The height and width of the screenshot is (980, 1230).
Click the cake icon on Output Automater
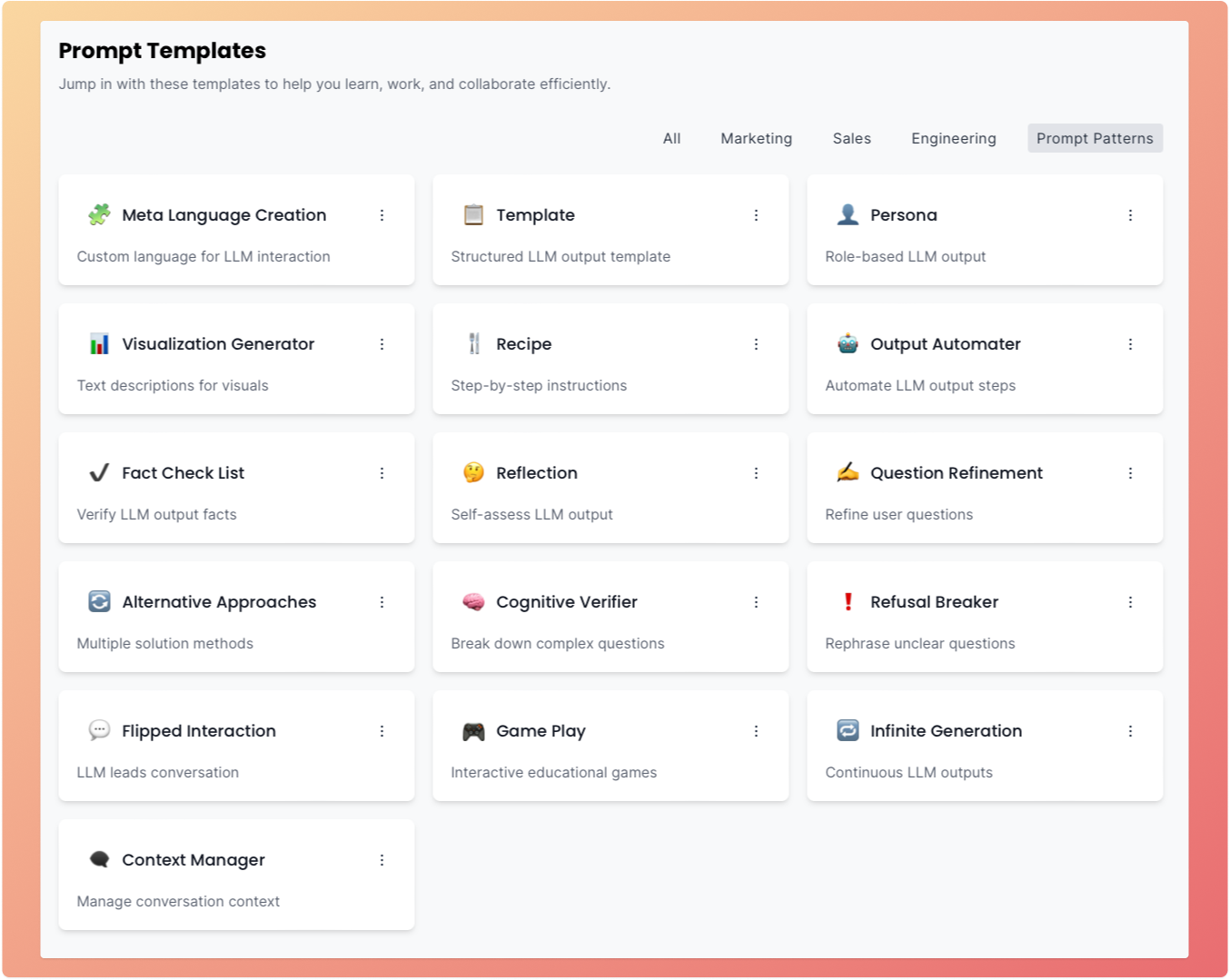[x=847, y=344]
